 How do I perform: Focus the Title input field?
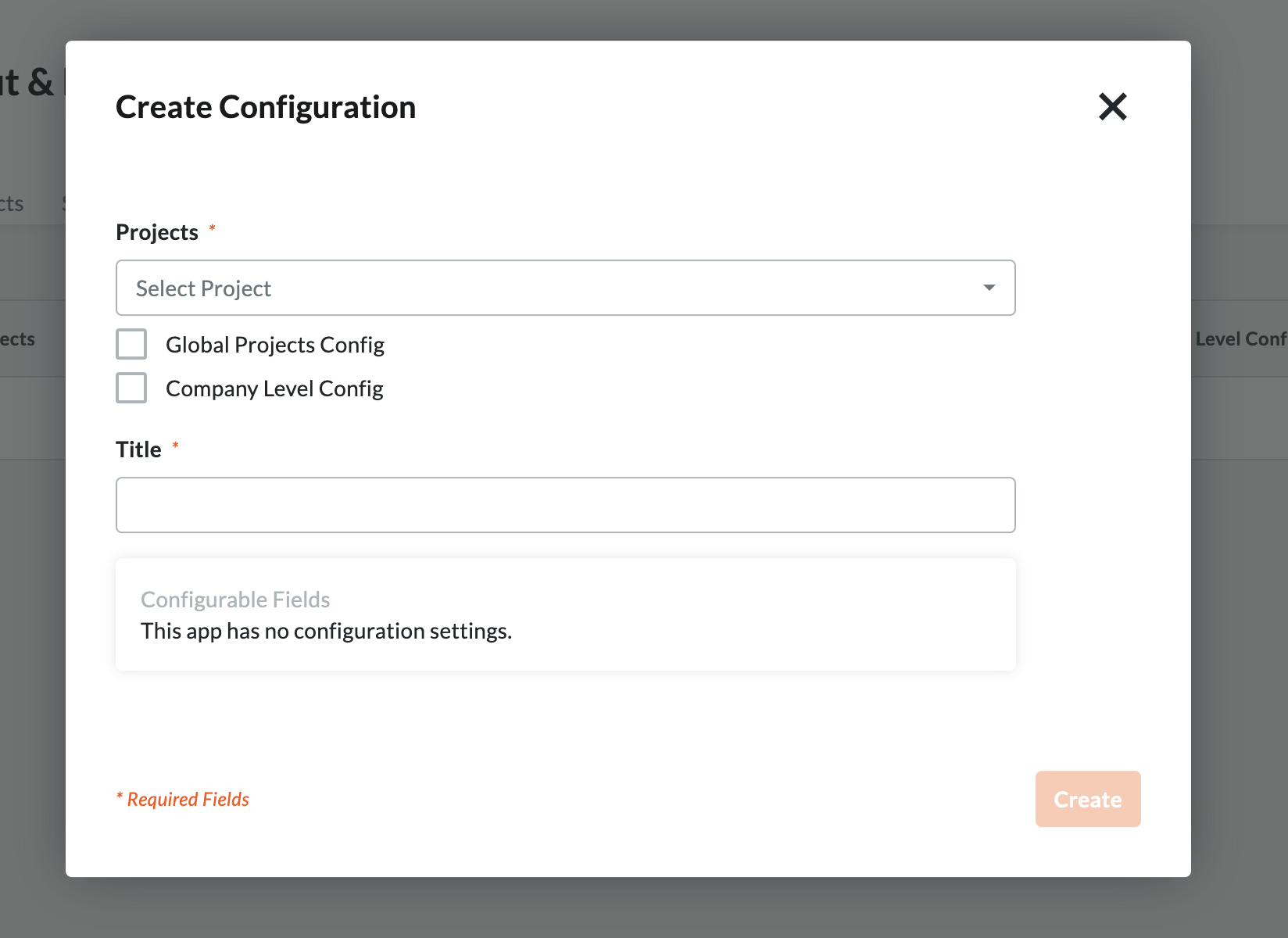(564, 505)
